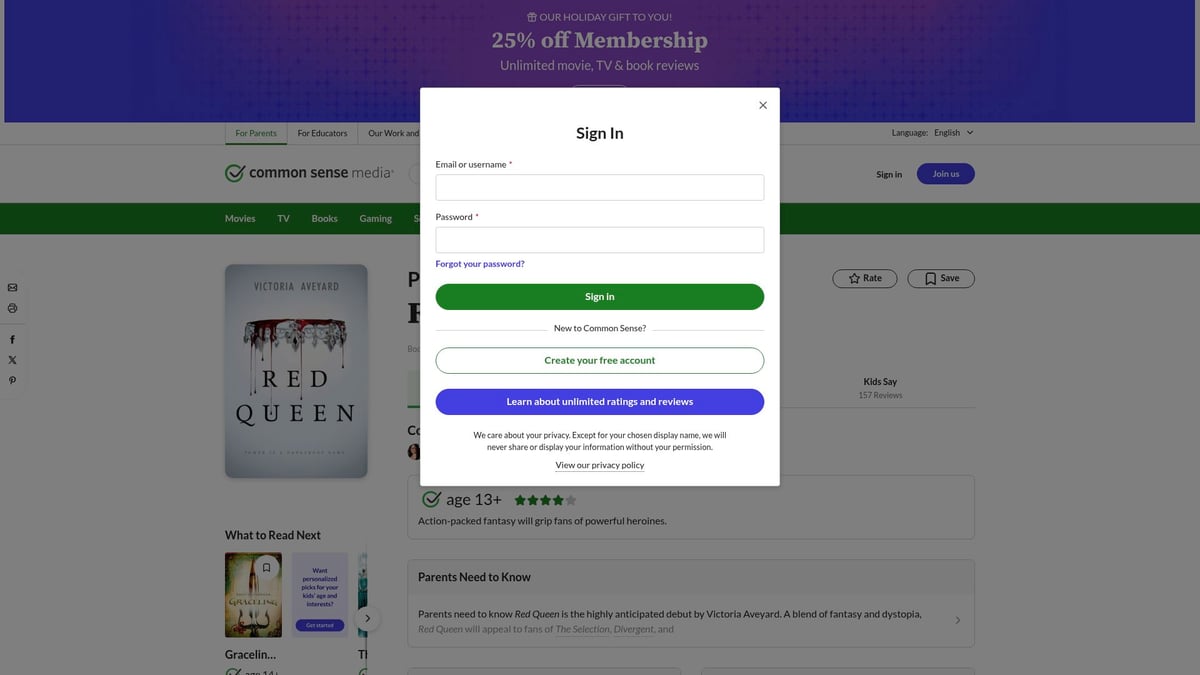Click the Forgot your password link
Screen dimensions: 1200x675
[x=480, y=264]
